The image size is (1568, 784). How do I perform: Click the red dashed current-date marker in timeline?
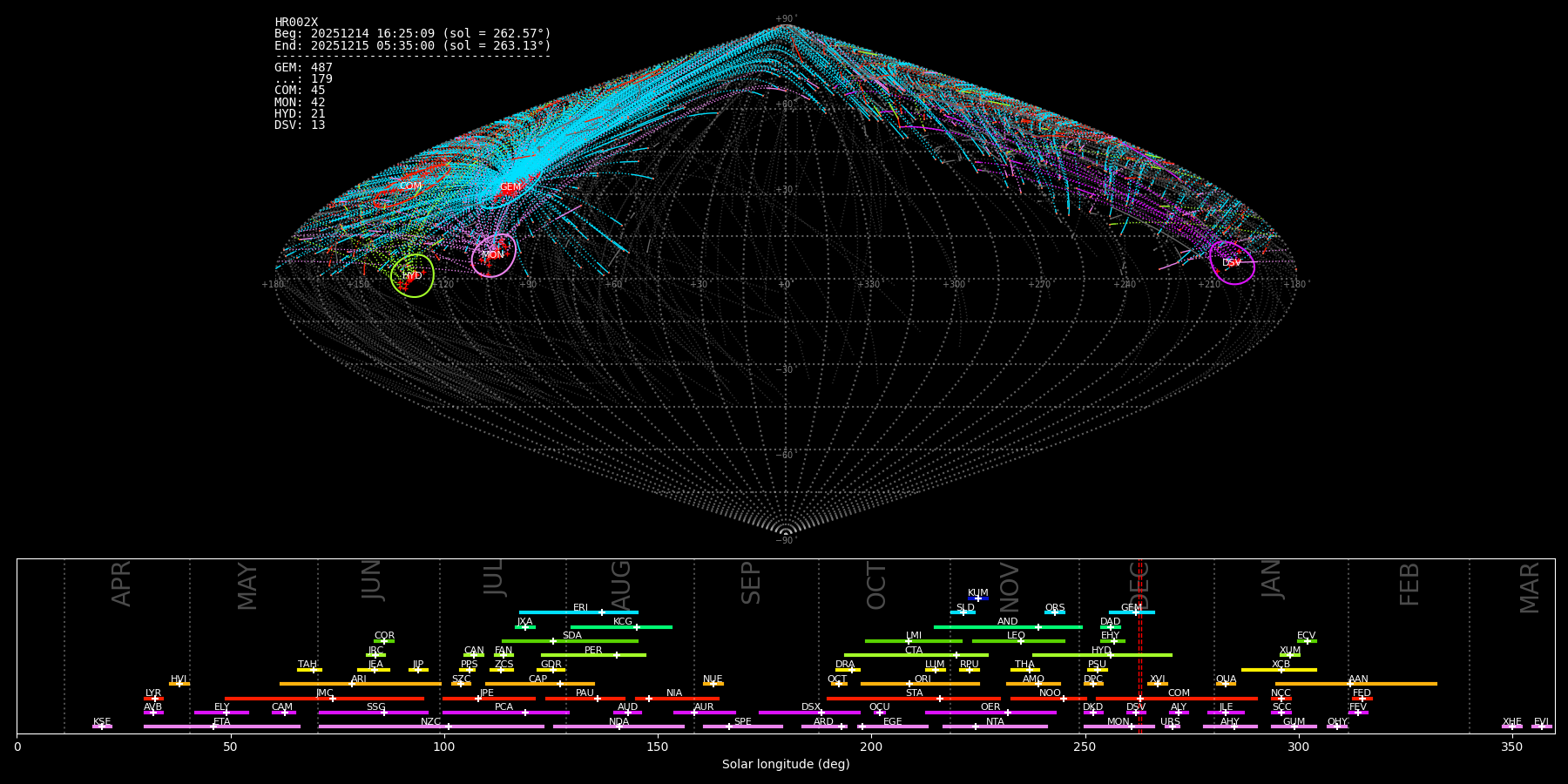(x=1140, y=645)
